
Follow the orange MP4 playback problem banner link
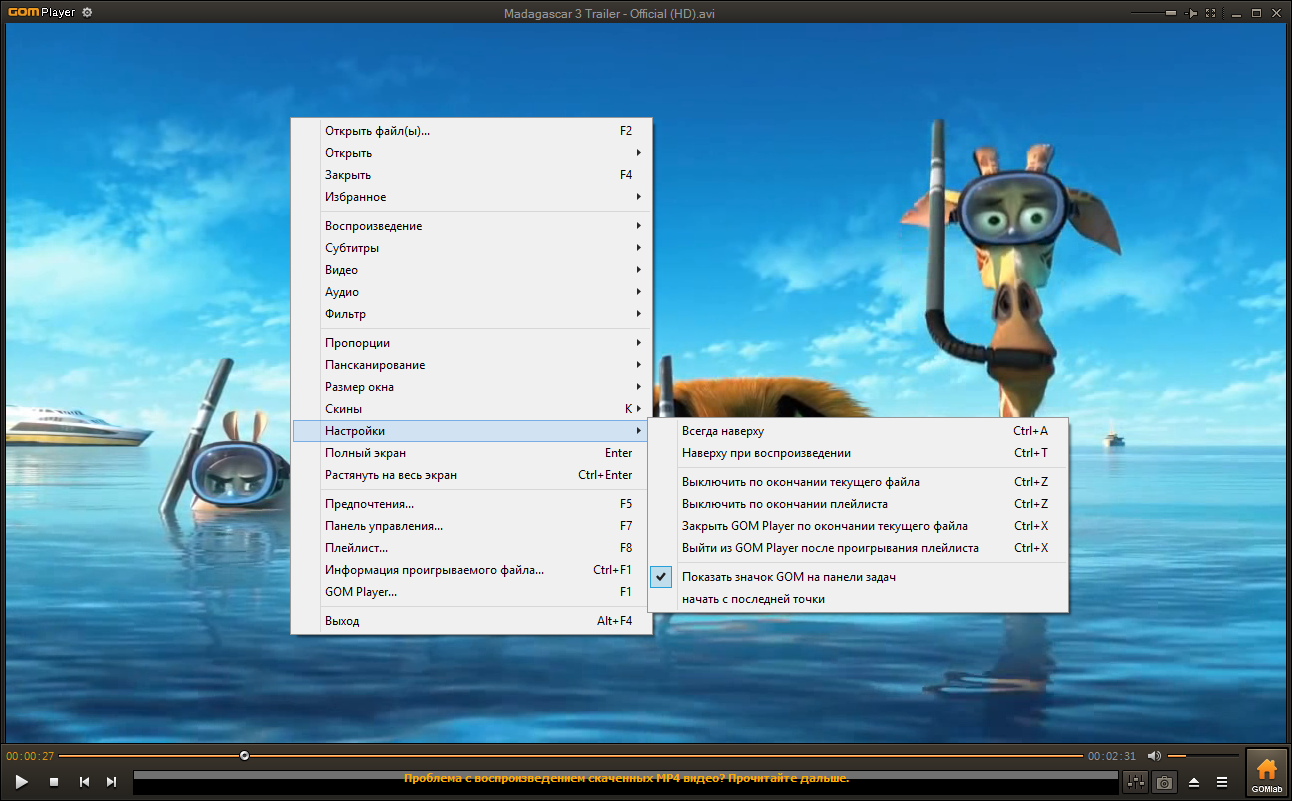[627, 778]
